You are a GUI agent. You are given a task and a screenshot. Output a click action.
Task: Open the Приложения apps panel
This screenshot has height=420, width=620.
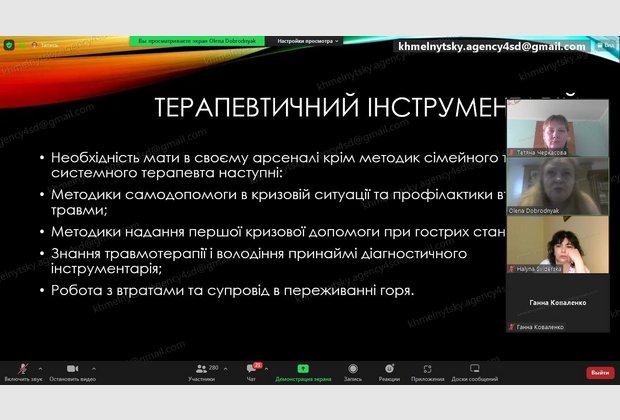click(427, 373)
